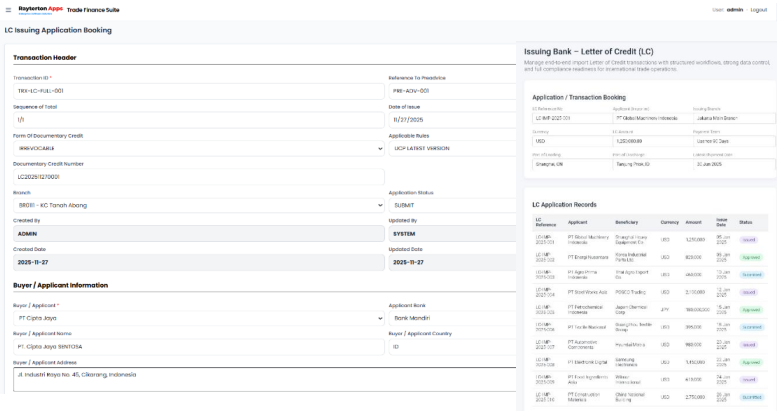
Task: Click the Buyer / Applicant Country field
Action: (452, 347)
